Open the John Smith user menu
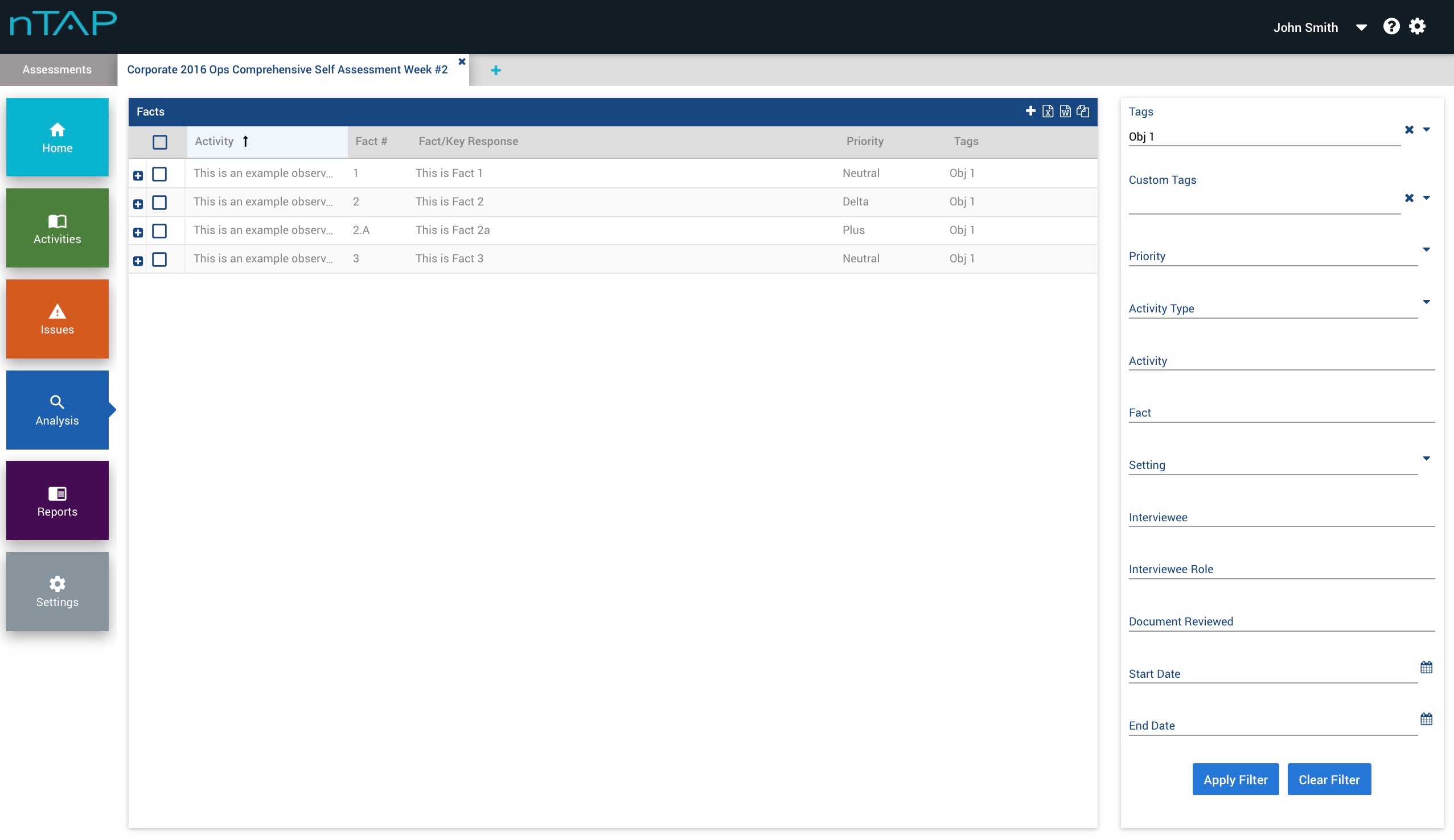Image resolution: width=1454 pixels, height=840 pixels. 1361,28
